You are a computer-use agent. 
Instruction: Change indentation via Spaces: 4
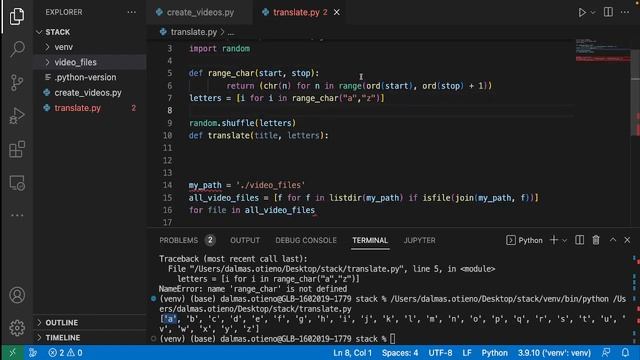(x=400, y=353)
